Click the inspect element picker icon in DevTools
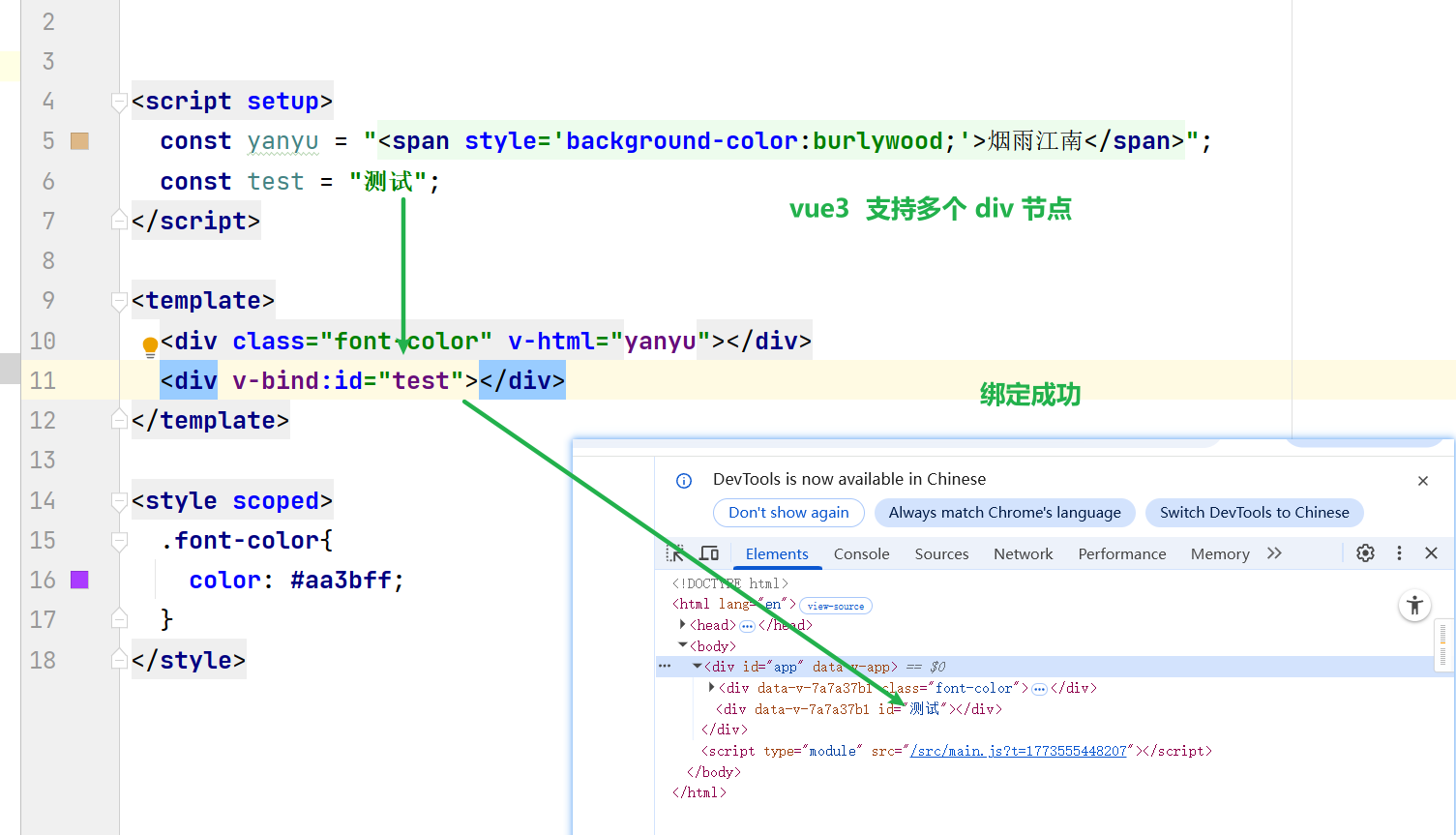This screenshot has height=835, width=1456. (x=675, y=553)
